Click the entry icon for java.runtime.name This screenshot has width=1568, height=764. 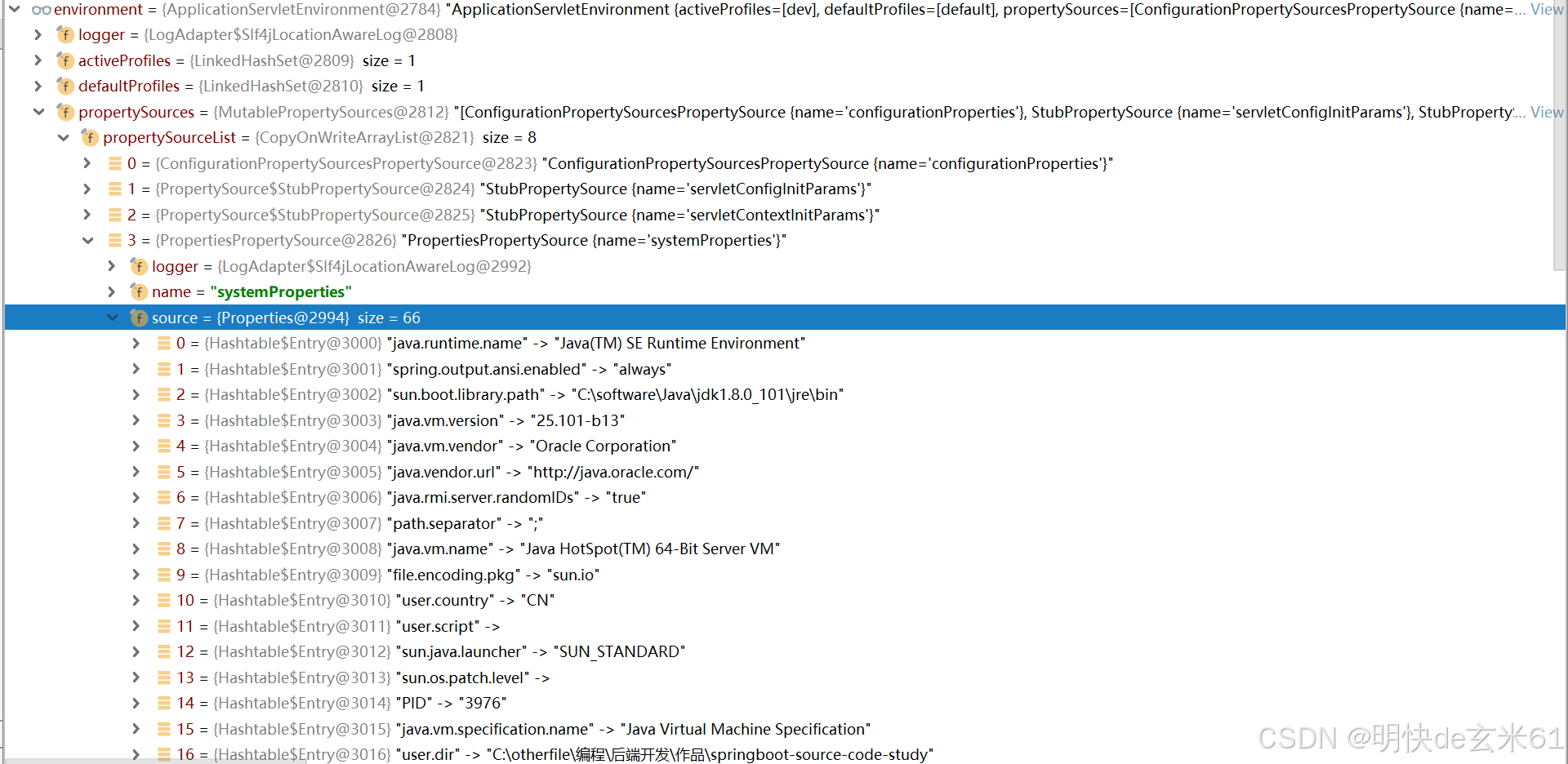point(164,344)
